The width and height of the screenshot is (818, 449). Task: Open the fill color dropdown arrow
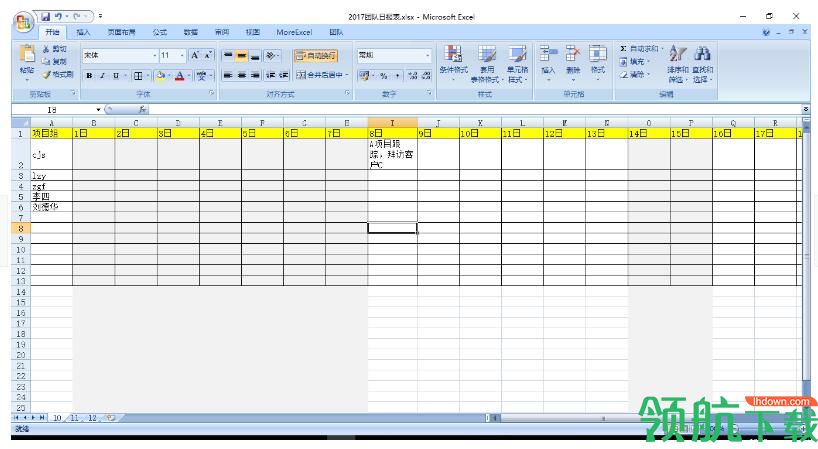(169, 76)
